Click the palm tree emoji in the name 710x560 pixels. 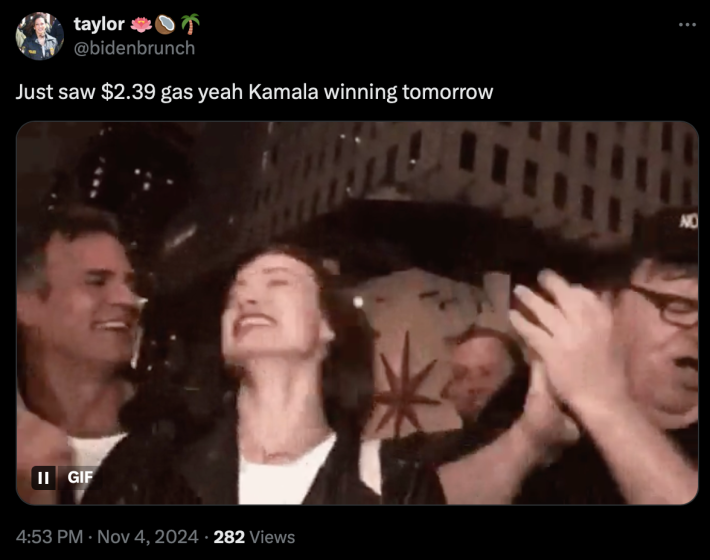[190, 24]
